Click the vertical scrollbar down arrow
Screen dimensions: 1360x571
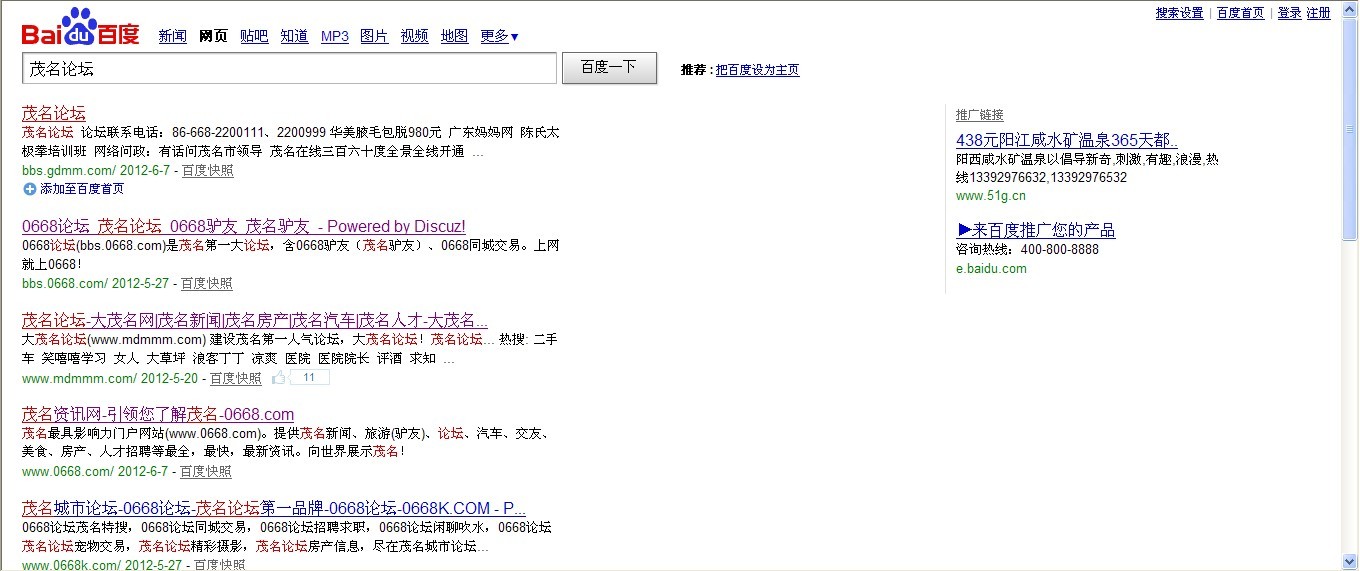(1351, 562)
